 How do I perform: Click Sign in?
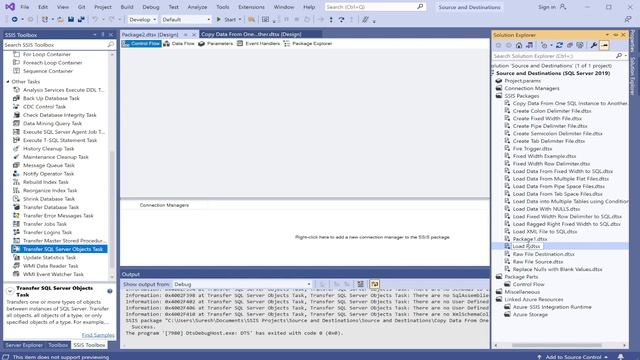pyautogui.click(x=547, y=7)
